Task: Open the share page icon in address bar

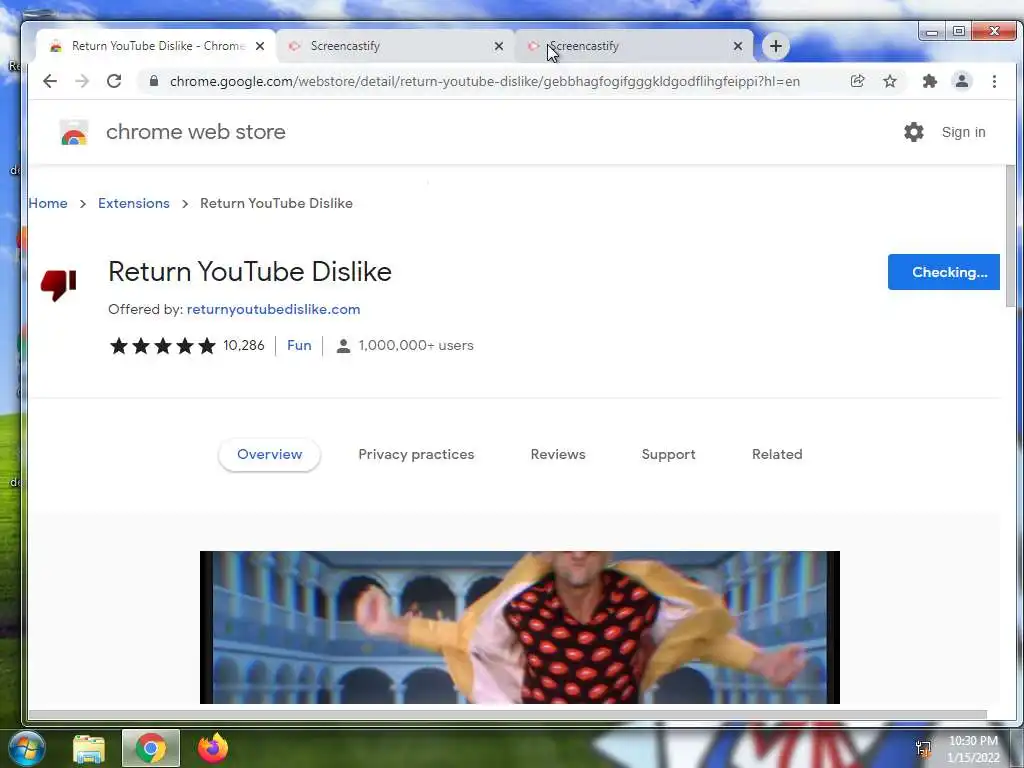Action: [x=857, y=81]
